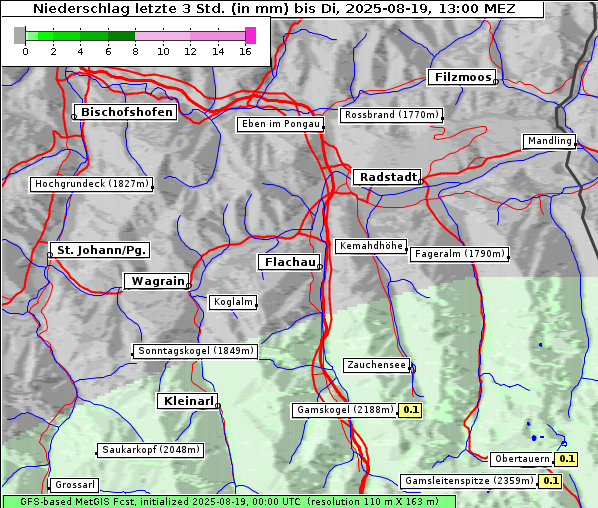Select the Zauchensee label
Image resolution: width=598 pixels, height=508 pixels.
pyautogui.click(x=376, y=365)
